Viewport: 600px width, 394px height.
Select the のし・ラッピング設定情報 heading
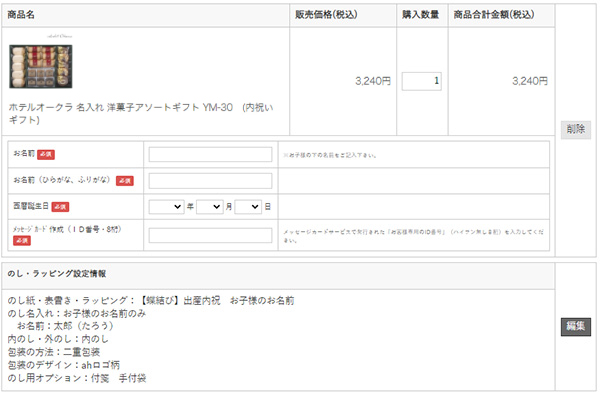coord(57,274)
